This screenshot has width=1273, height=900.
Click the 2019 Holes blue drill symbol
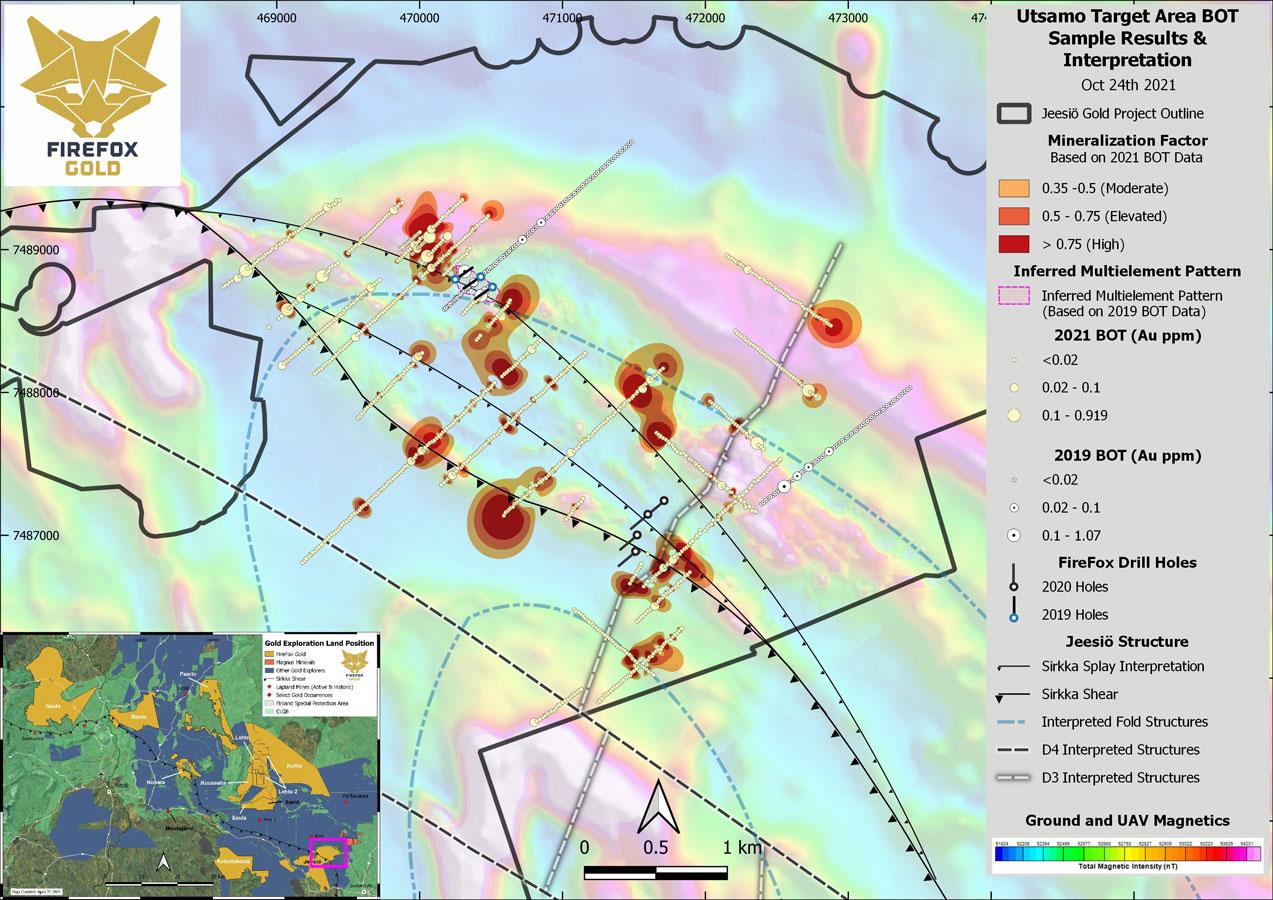[x=1013, y=610]
